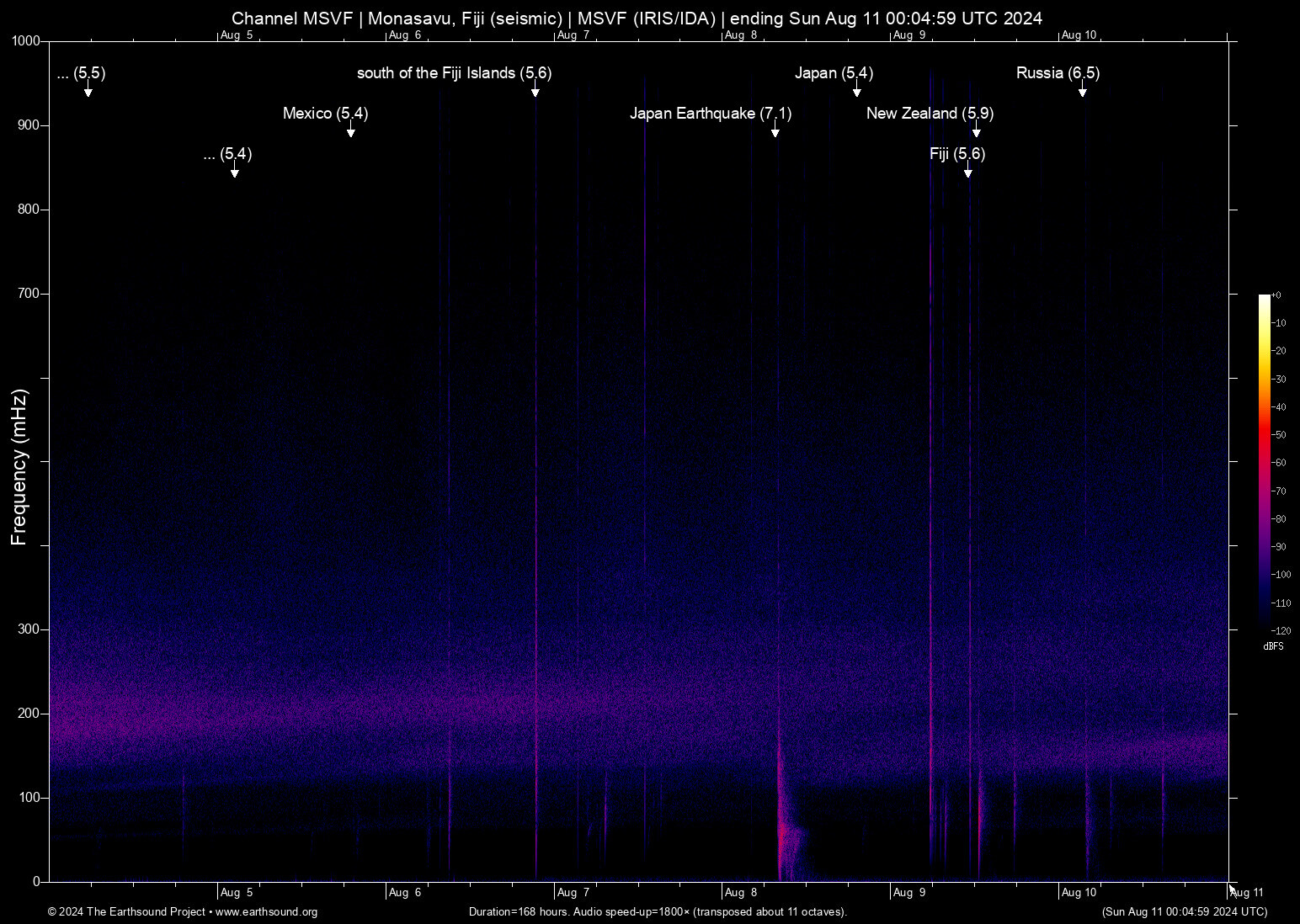Image resolution: width=1300 pixels, height=924 pixels.
Task: Select the 700 frequency axis label
Action: [29, 294]
